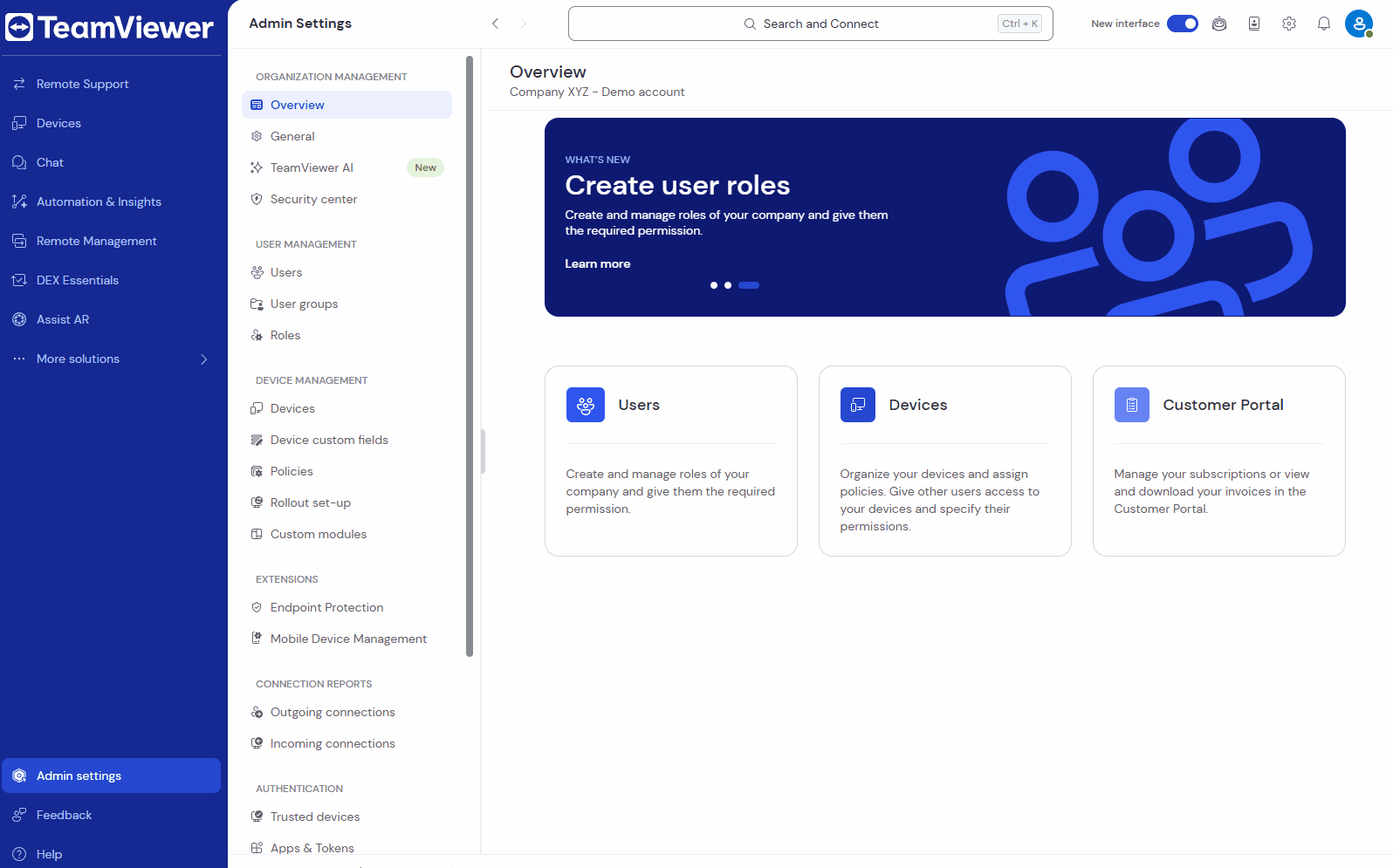Click the New badge beside TeamViewer AI
This screenshot has height=868, width=1393.
point(426,167)
